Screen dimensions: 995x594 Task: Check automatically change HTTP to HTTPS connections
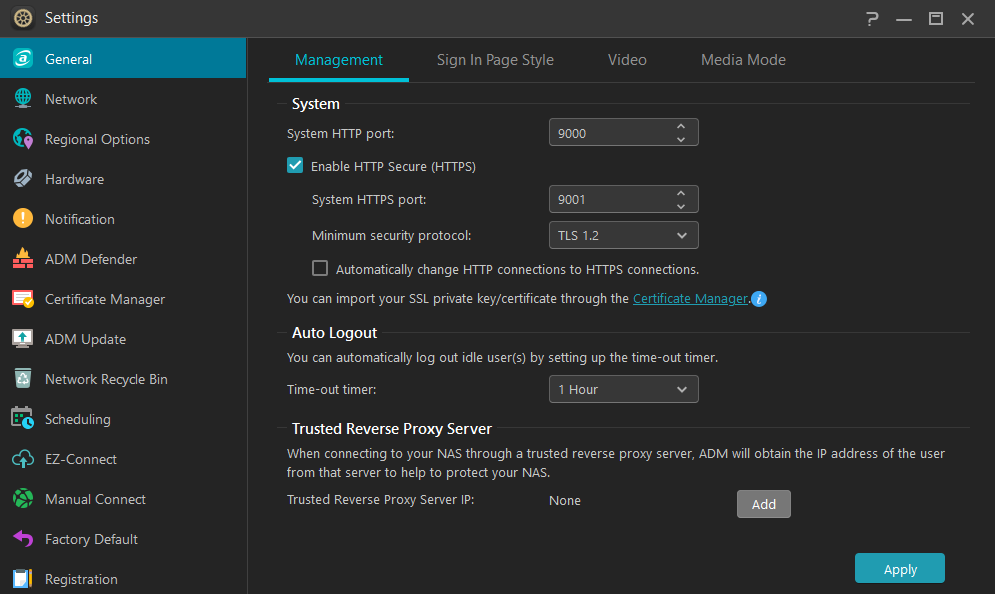coord(320,268)
